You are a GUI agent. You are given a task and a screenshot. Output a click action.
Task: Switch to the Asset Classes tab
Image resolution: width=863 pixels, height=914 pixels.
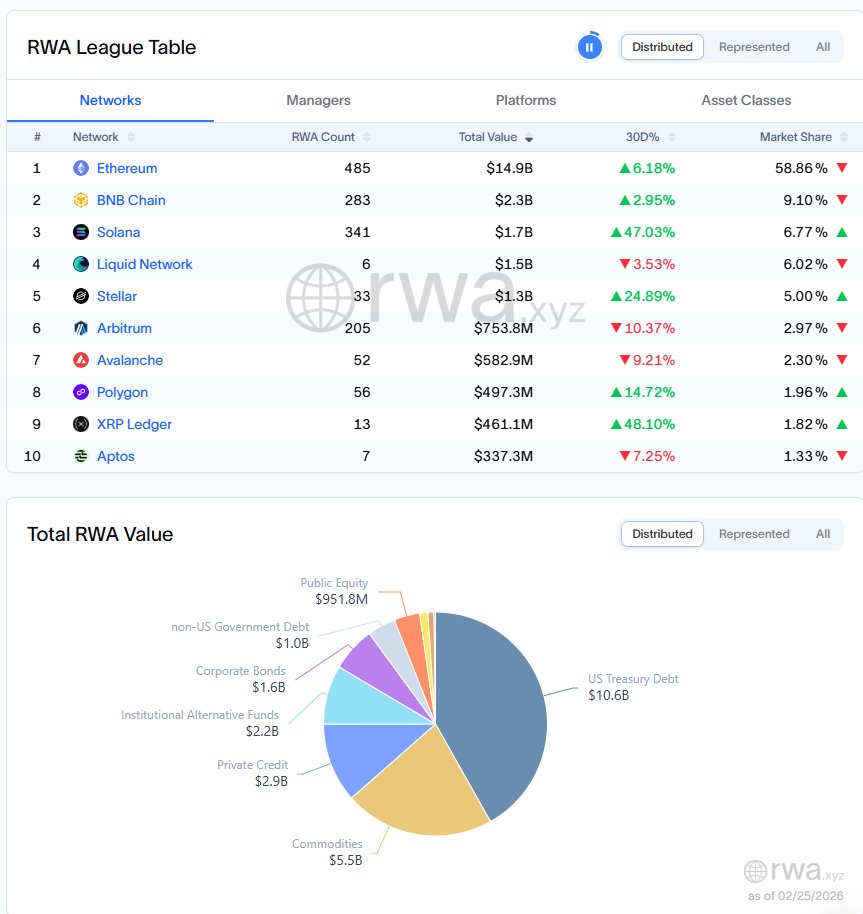coord(746,100)
